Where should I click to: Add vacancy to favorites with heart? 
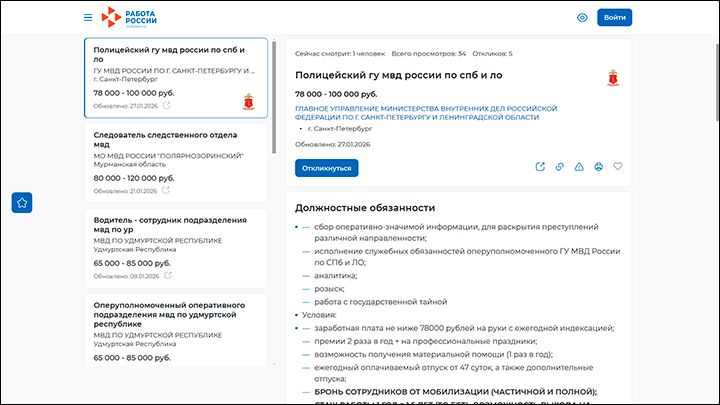click(618, 167)
